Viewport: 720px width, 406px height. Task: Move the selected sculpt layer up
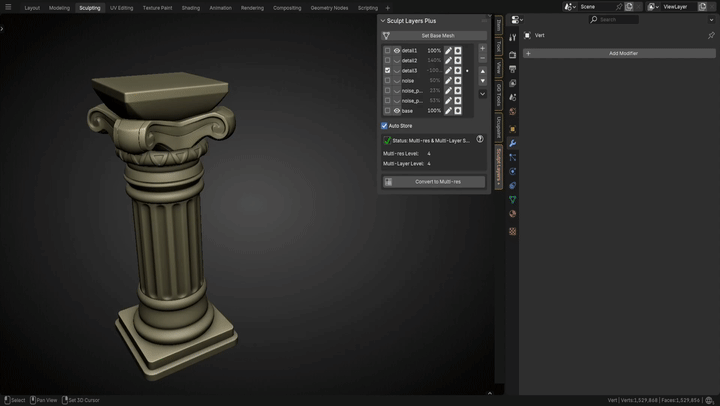483,71
